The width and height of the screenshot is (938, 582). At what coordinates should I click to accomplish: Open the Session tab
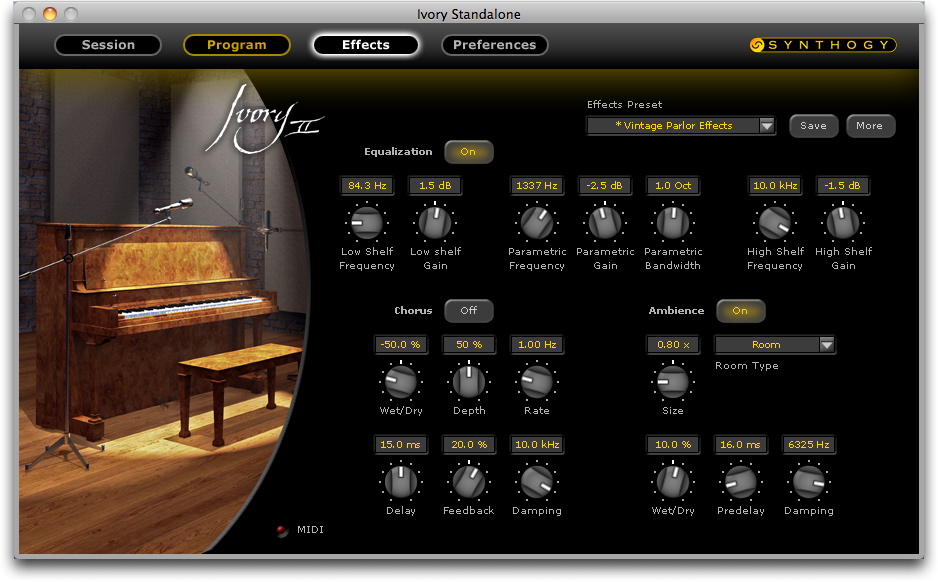click(108, 45)
